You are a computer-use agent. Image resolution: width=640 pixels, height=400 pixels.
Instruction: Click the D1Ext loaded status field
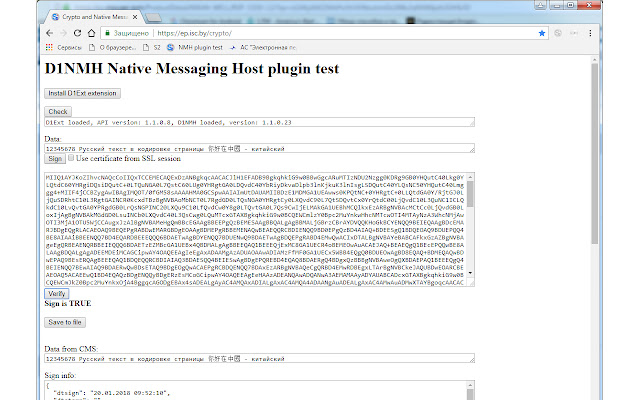click(259, 122)
